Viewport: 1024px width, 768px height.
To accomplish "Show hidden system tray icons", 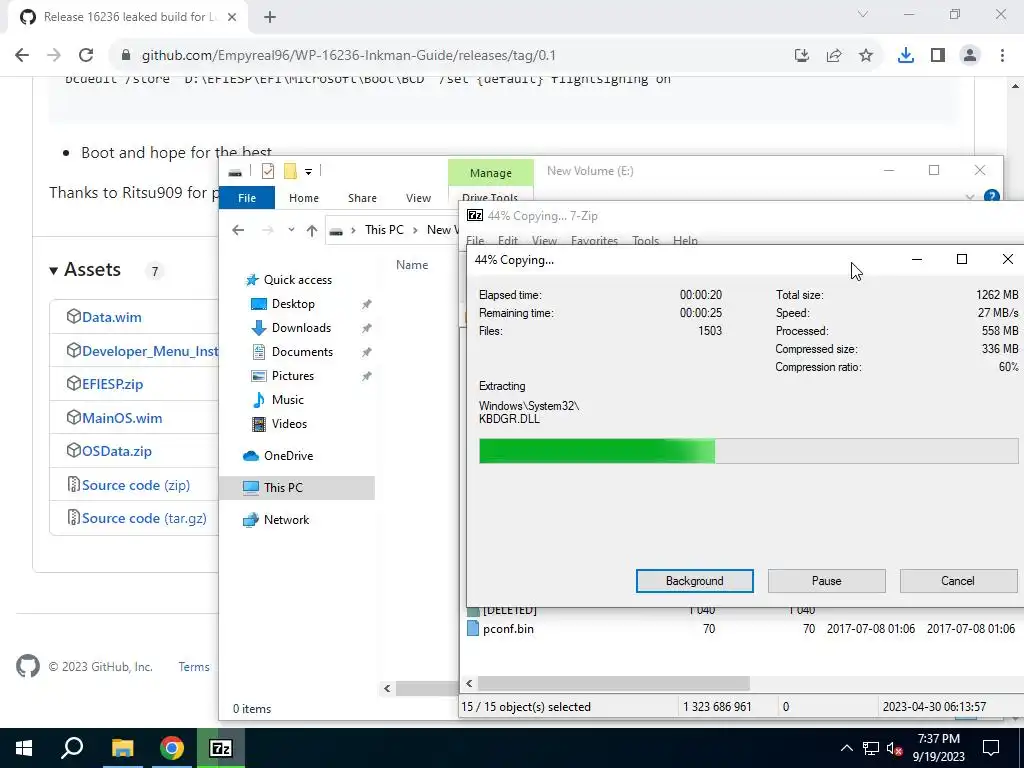I will 846,748.
